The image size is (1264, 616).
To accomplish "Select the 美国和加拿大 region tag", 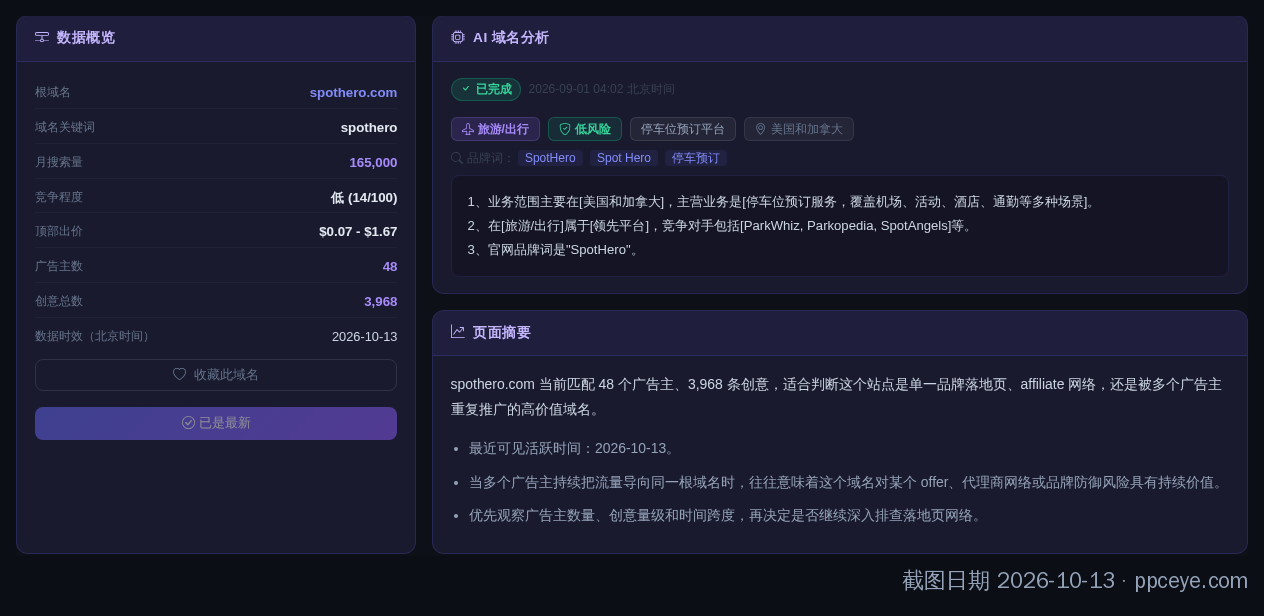I will tap(799, 129).
